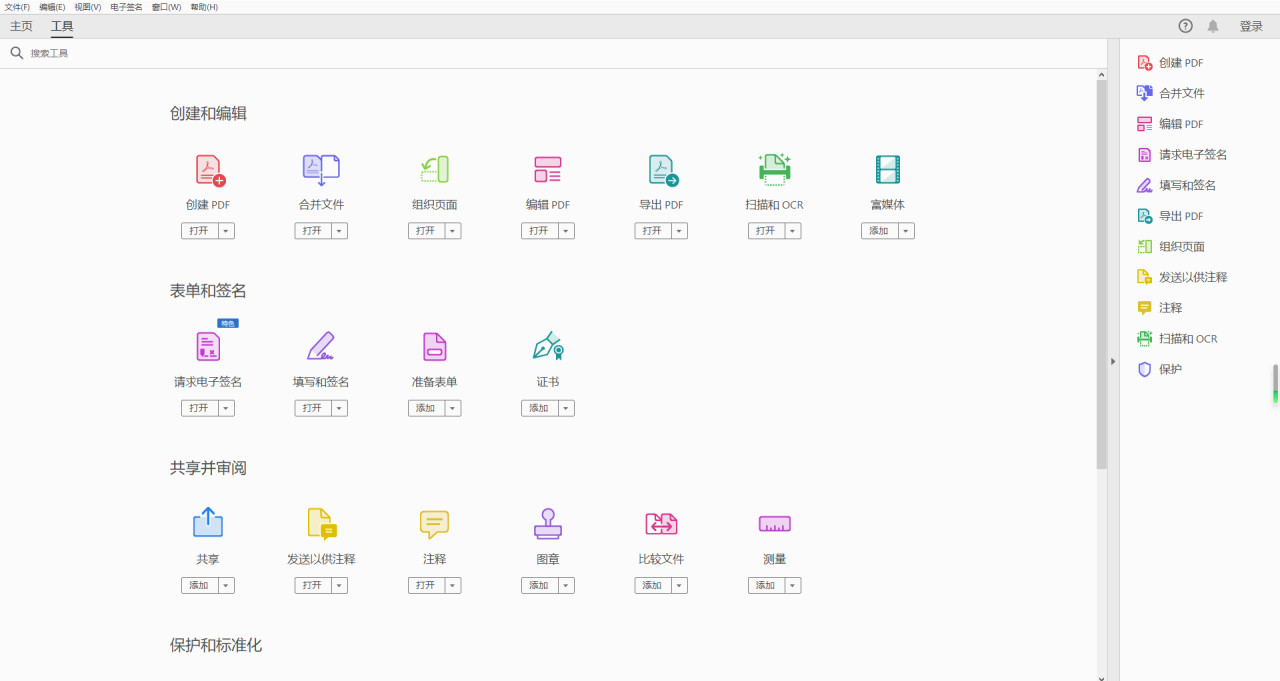Click 保护 shortcut in right sidebar
This screenshot has width=1280, height=681.
point(1170,369)
